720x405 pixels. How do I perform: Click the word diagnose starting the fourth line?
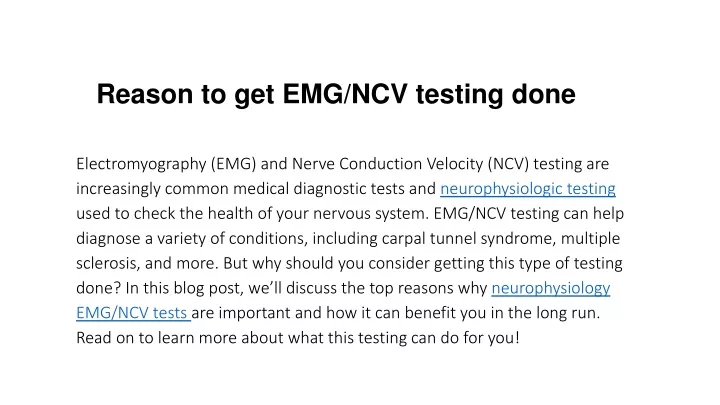click(108, 239)
